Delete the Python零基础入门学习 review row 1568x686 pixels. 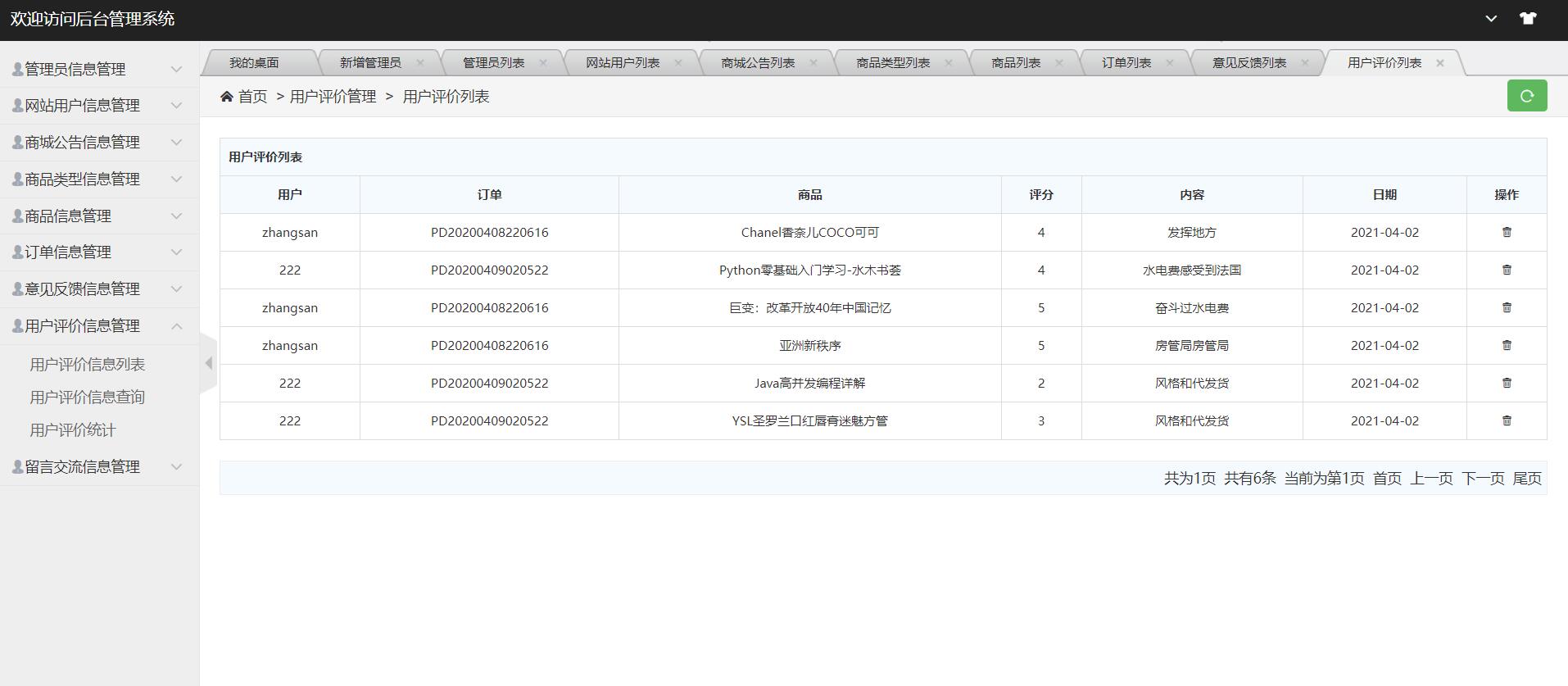click(x=1506, y=270)
